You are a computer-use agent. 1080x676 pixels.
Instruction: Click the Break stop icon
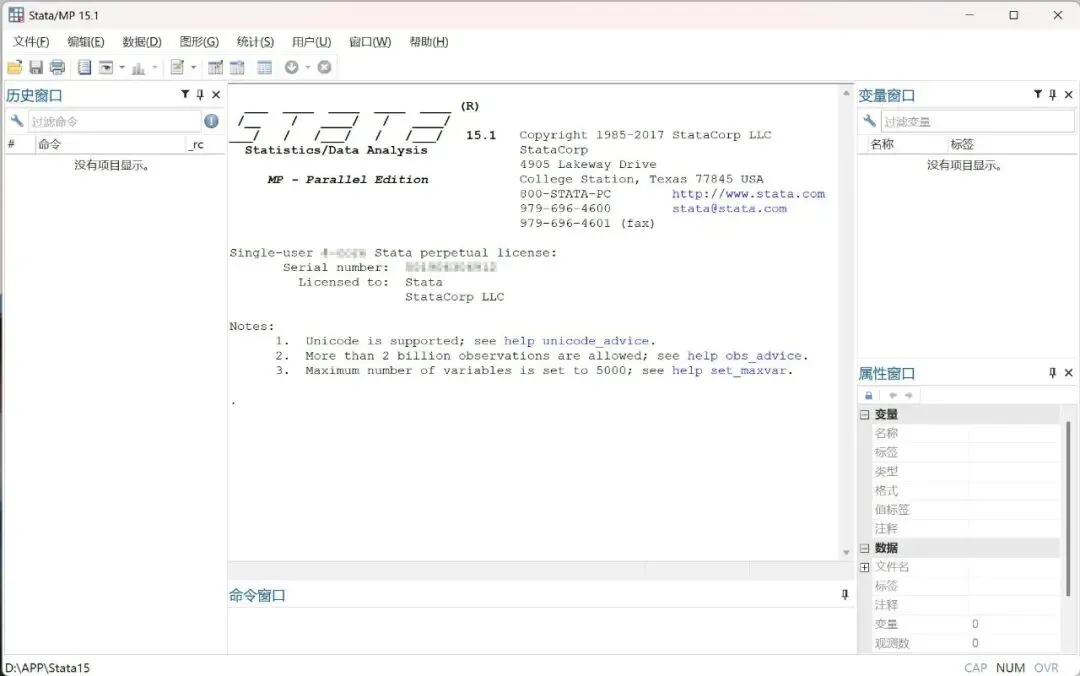(x=324, y=67)
